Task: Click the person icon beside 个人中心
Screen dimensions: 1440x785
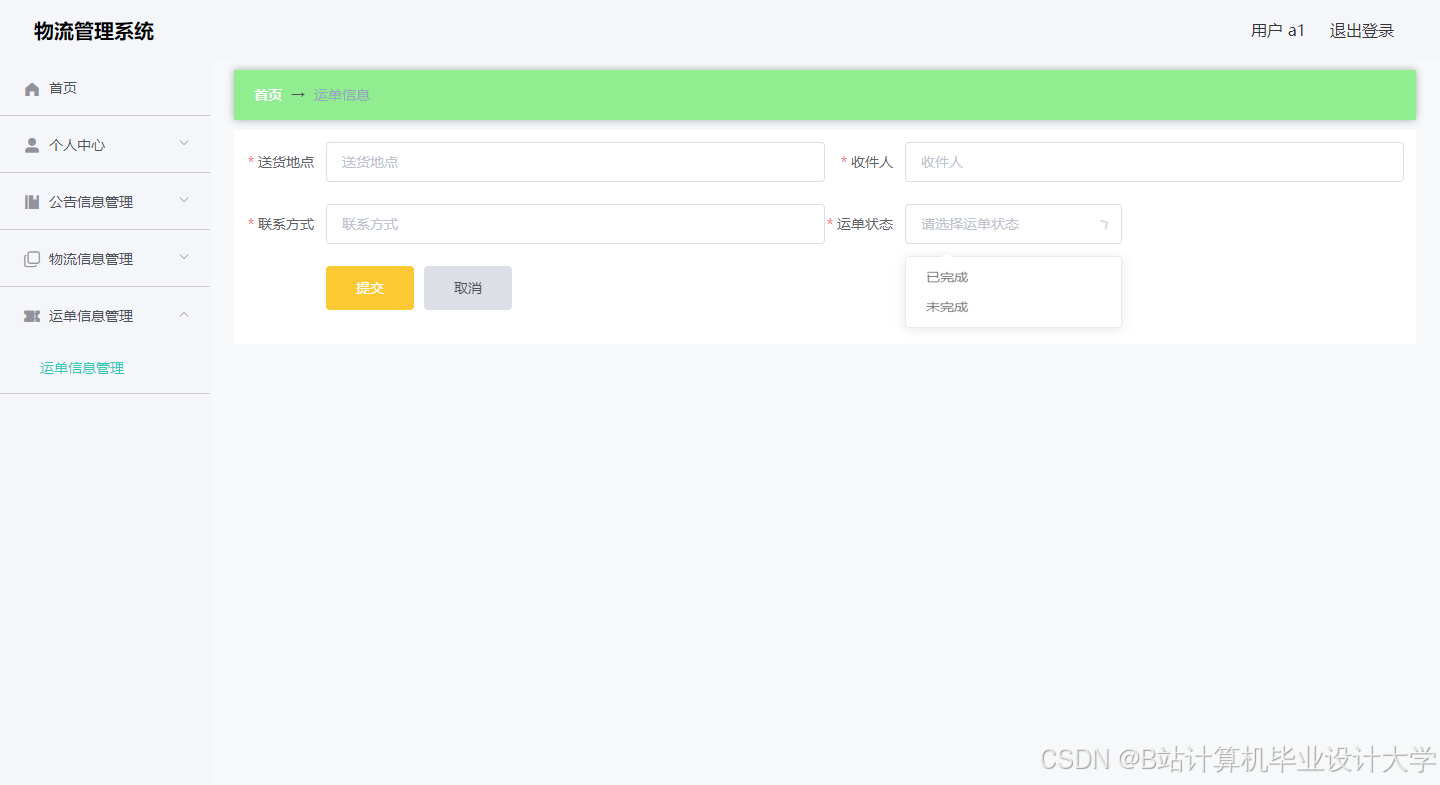Action: (x=32, y=145)
